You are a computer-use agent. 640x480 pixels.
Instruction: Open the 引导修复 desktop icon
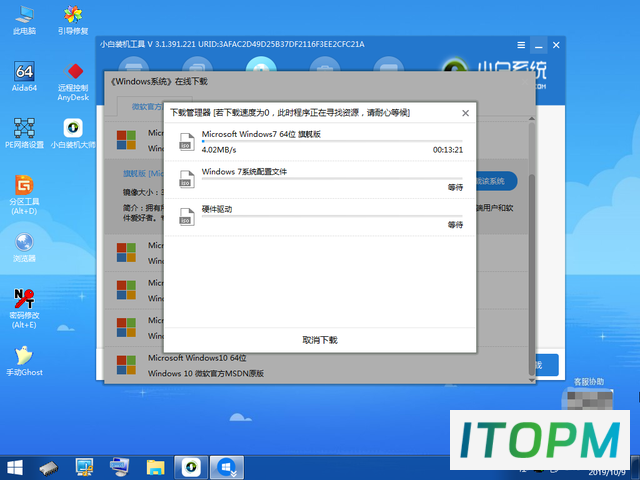(73, 20)
